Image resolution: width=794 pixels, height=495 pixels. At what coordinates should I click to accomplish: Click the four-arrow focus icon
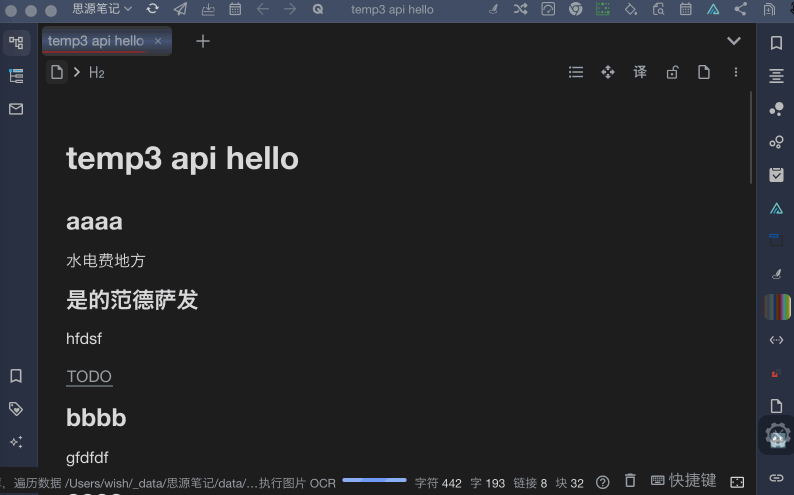[608, 72]
